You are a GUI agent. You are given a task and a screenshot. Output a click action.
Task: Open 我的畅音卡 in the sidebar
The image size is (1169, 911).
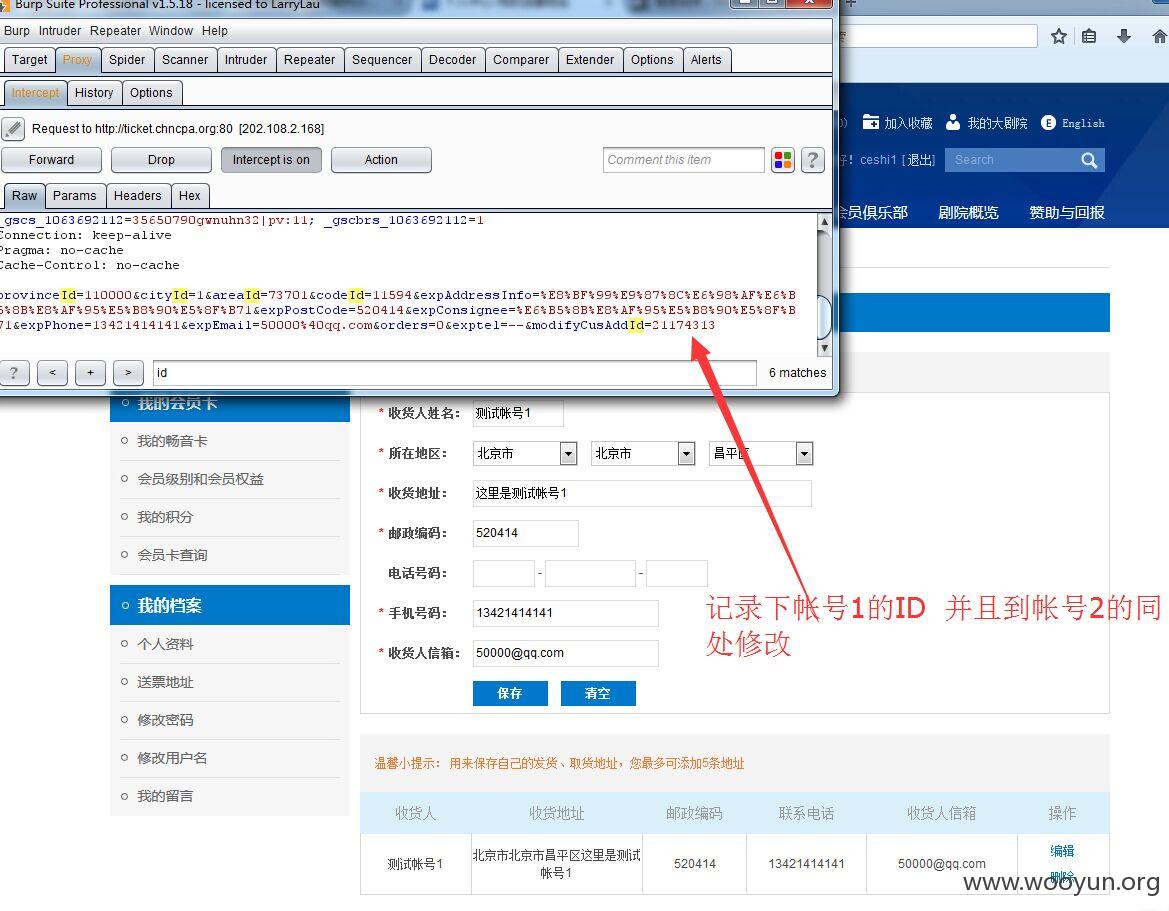172,441
